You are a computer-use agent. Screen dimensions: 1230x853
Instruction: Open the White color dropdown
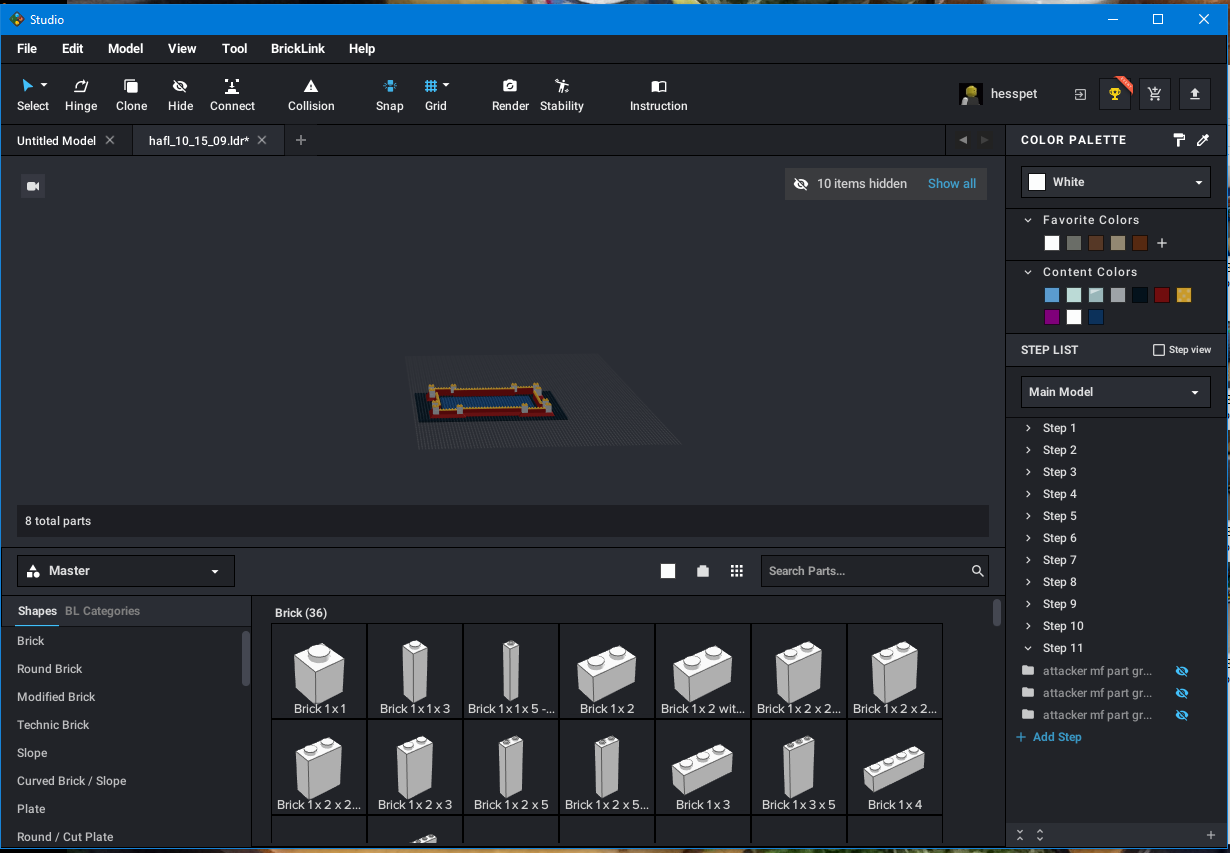(1115, 182)
